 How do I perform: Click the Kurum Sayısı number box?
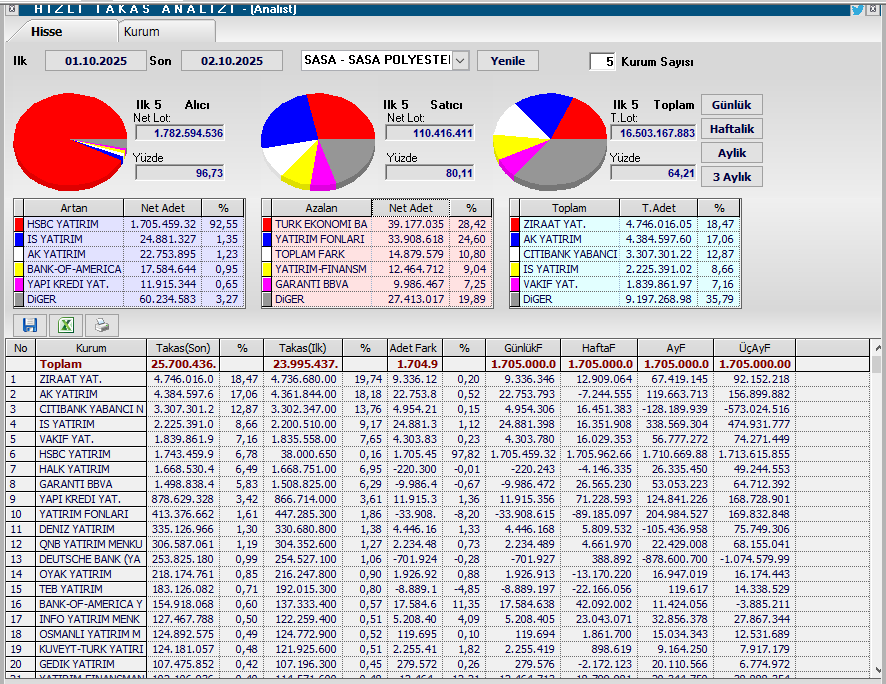603,61
